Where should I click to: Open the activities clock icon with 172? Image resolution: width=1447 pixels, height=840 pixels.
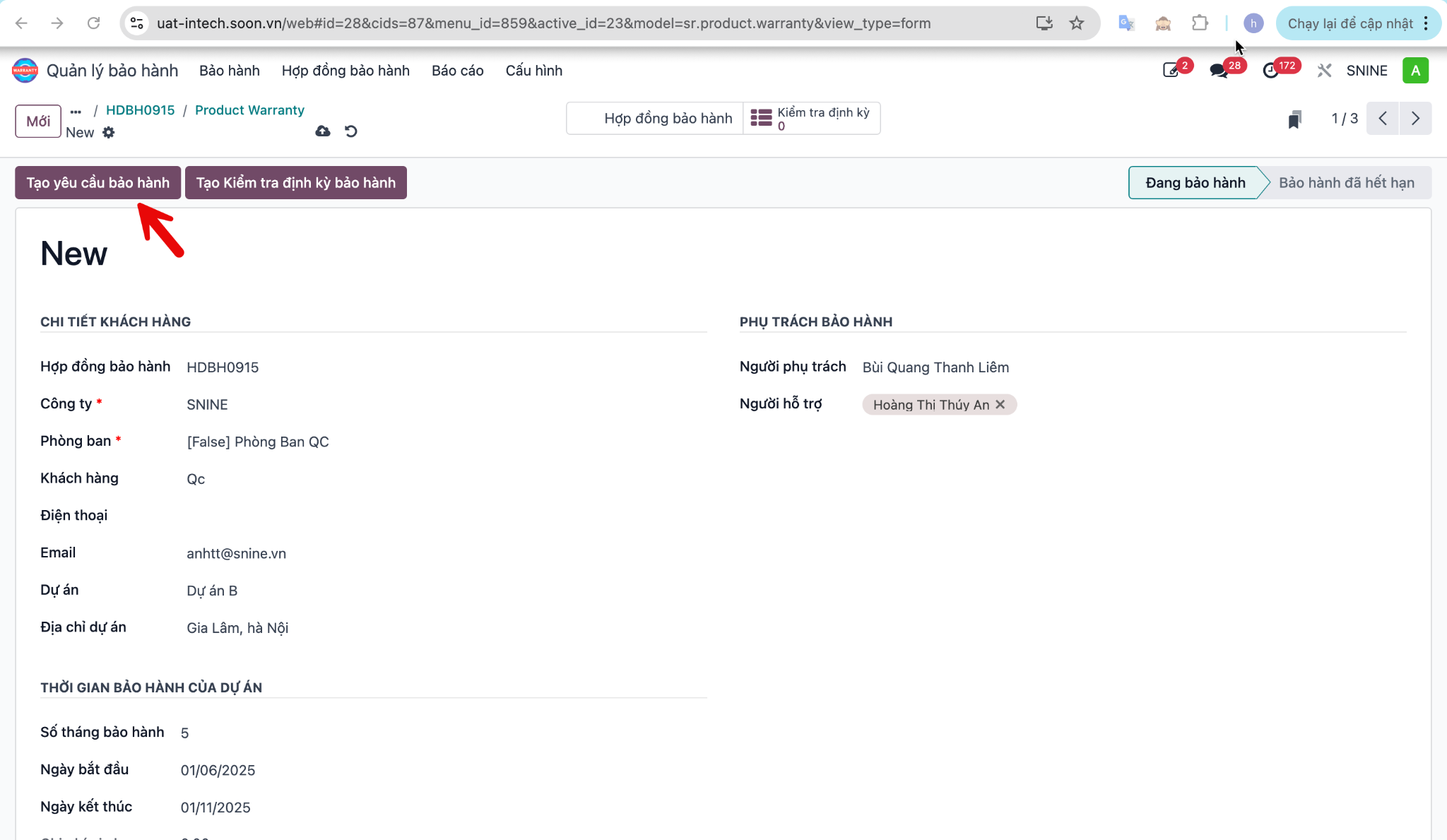(x=1271, y=71)
